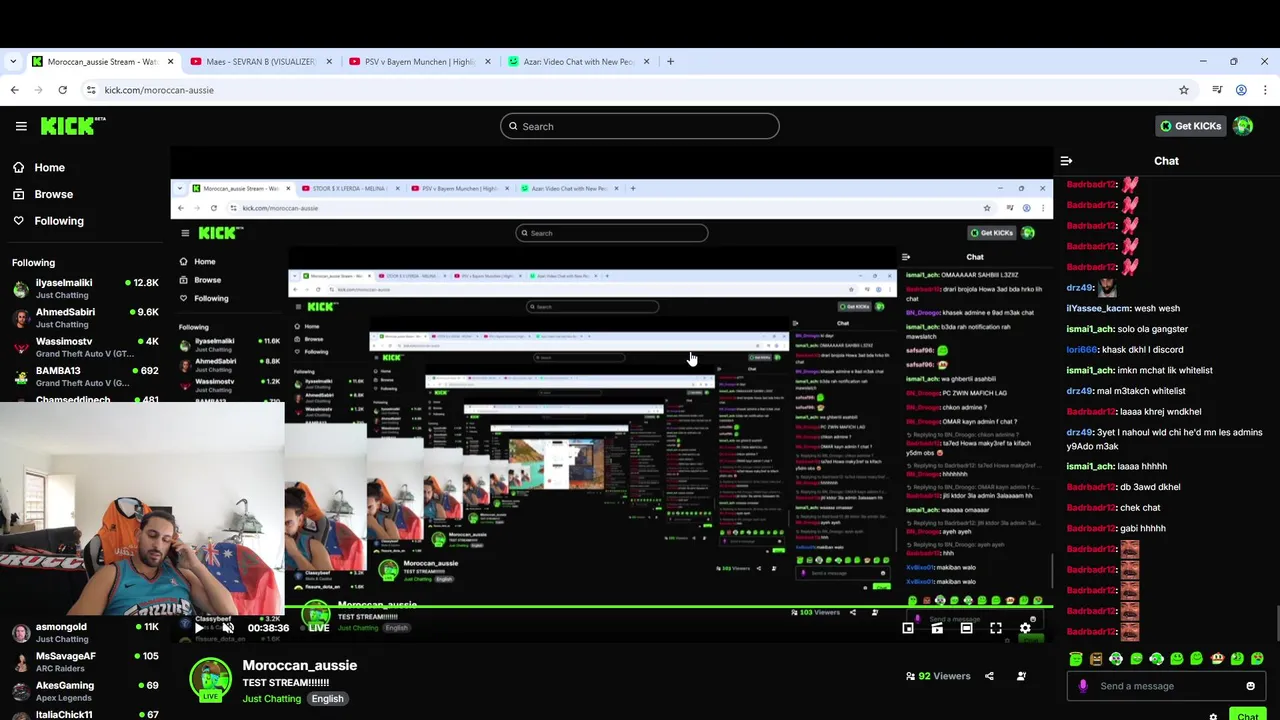Open the Chrome profile button
This screenshot has width=1280, height=720.
point(1241,90)
